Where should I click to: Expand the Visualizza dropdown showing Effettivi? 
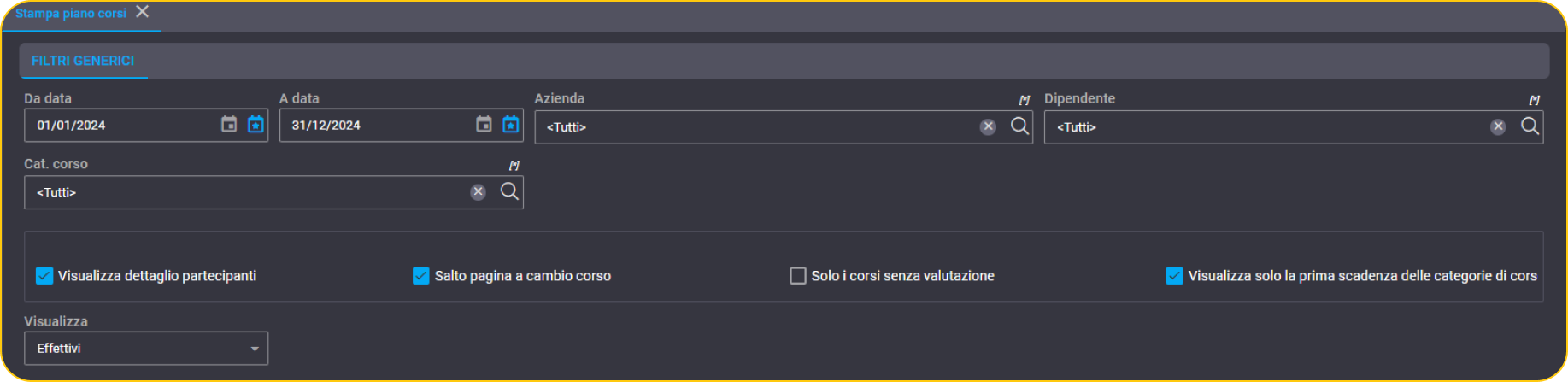point(146,349)
